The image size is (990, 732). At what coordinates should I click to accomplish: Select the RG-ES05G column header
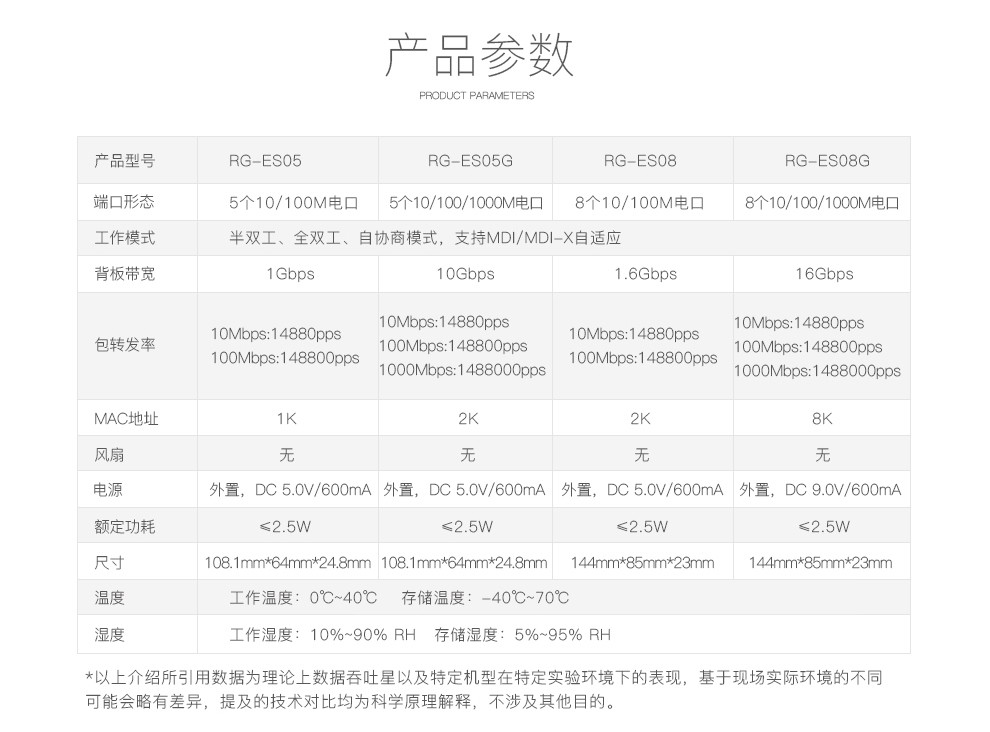469,160
